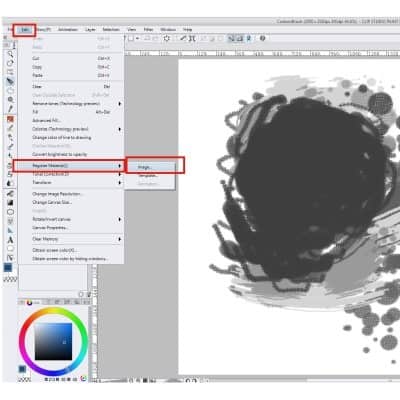Select the Gradient tool in the toolbox
Screen dimensions: 400x400
click(x=11, y=203)
